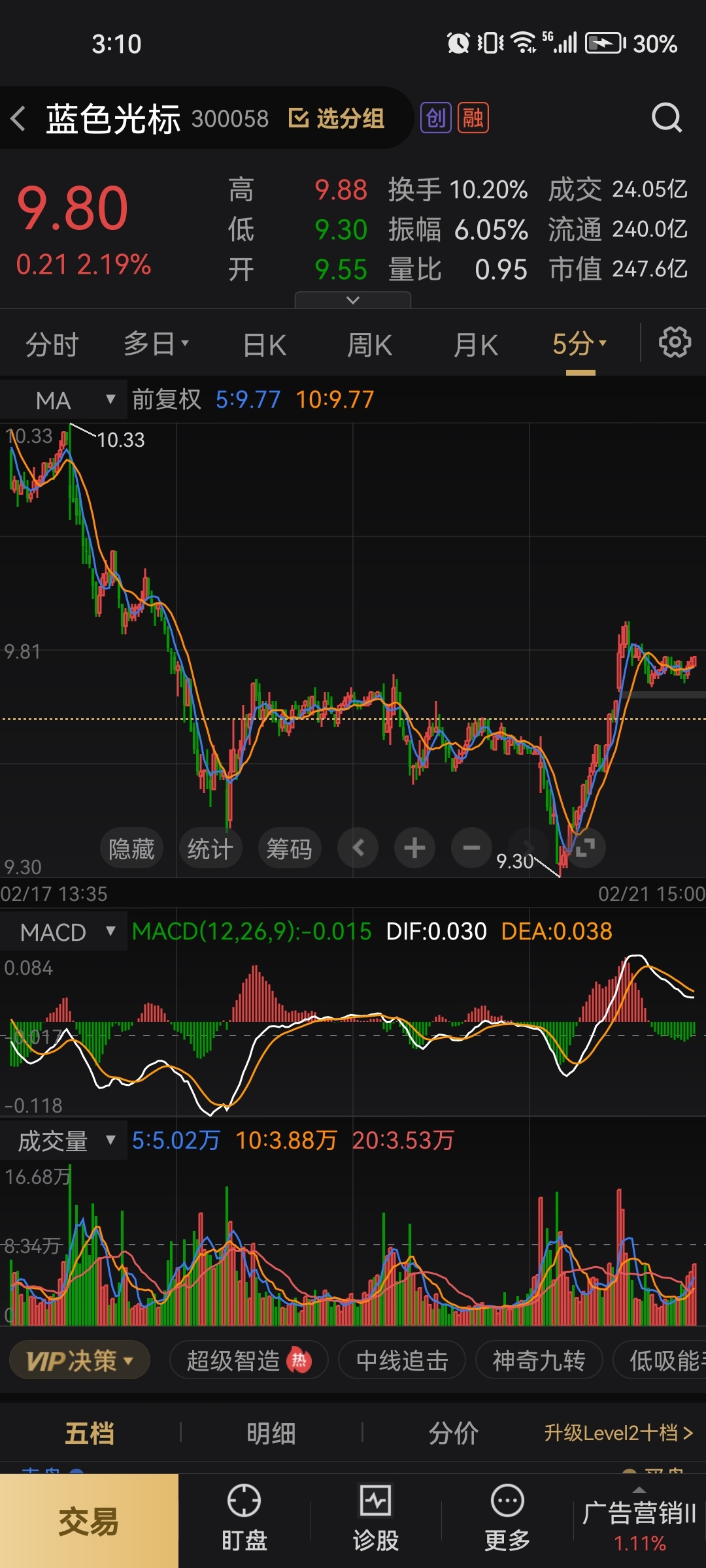
Task: Switch to 分时 chart tab
Action: coord(52,344)
